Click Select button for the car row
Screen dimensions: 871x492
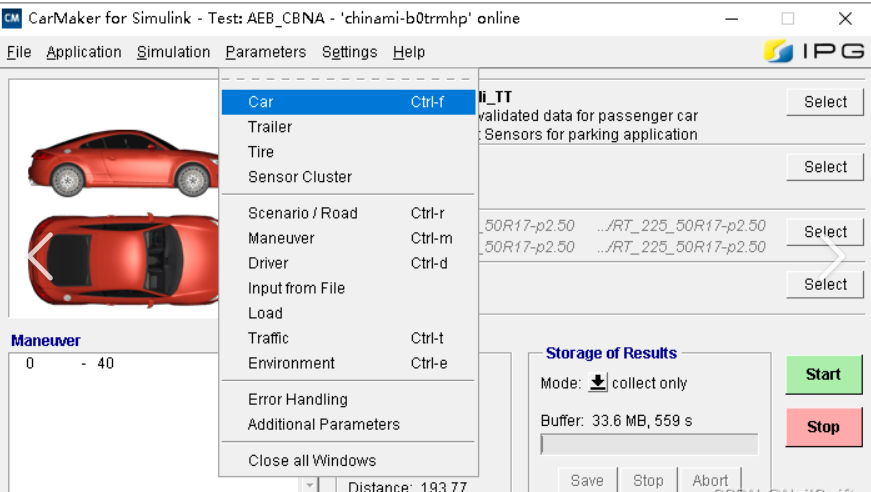point(825,102)
